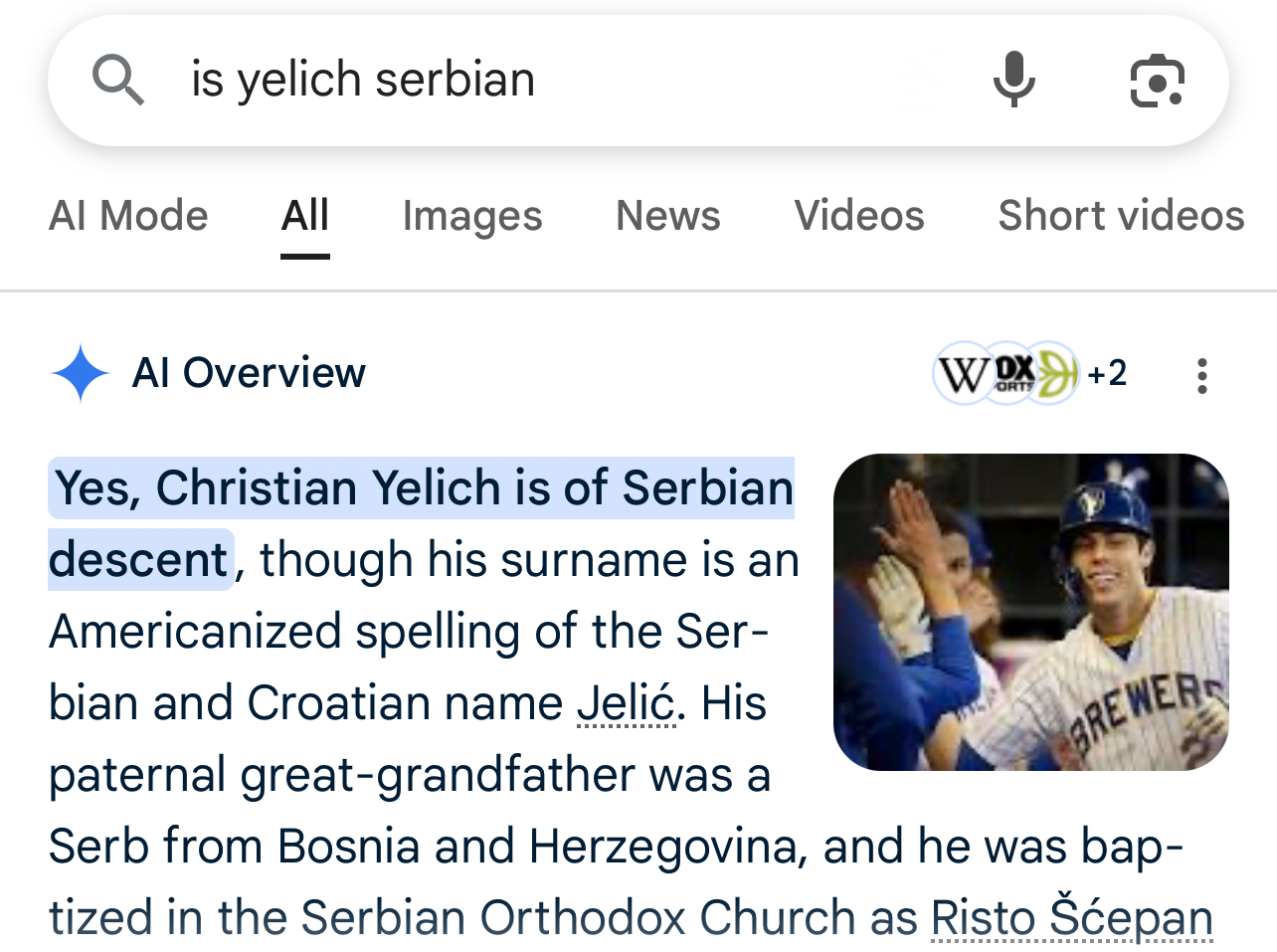Click the Risto Šćepan link
Image resolution: width=1277 pixels, height=952 pixels.
(x=1071, y=918)
